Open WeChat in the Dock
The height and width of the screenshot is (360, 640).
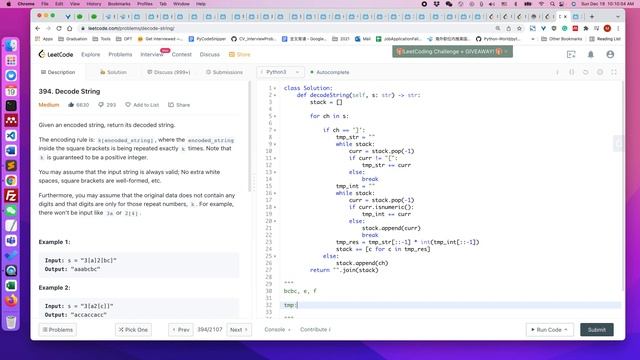point(11,211)
